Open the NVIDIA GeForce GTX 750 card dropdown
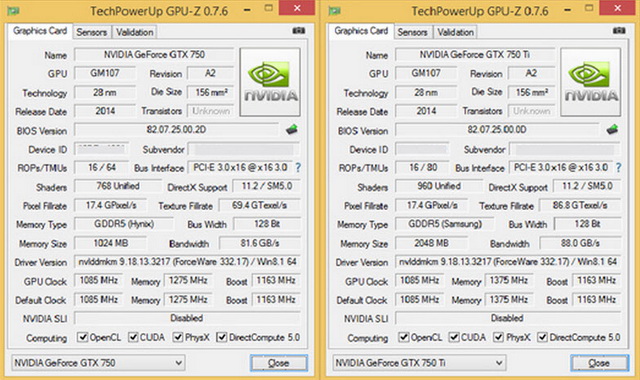Screen dimensions: 640x380 pyautogui.click(x=98, y=362)
